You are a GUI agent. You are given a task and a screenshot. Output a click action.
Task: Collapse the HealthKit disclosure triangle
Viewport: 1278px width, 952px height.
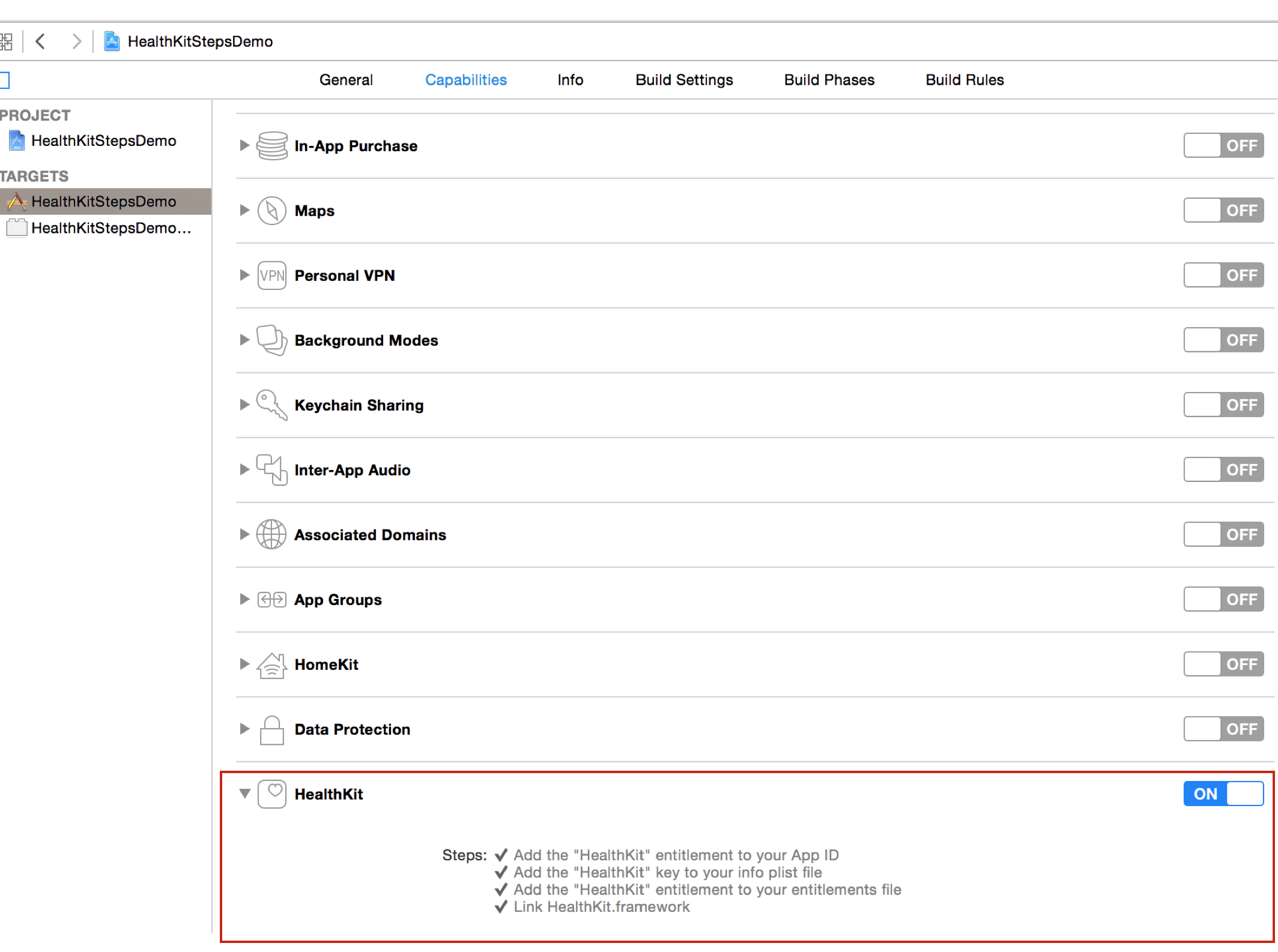[x=244, y=794]
